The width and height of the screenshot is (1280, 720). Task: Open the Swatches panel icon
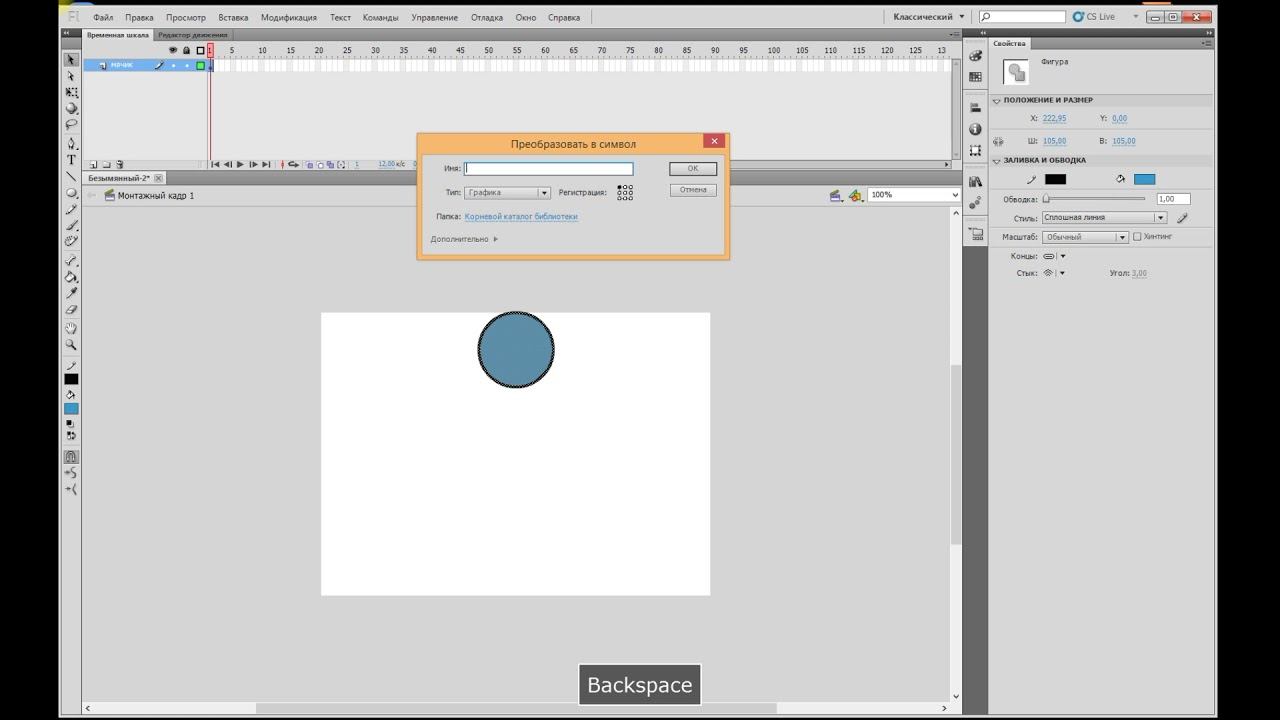click(975, 77)
